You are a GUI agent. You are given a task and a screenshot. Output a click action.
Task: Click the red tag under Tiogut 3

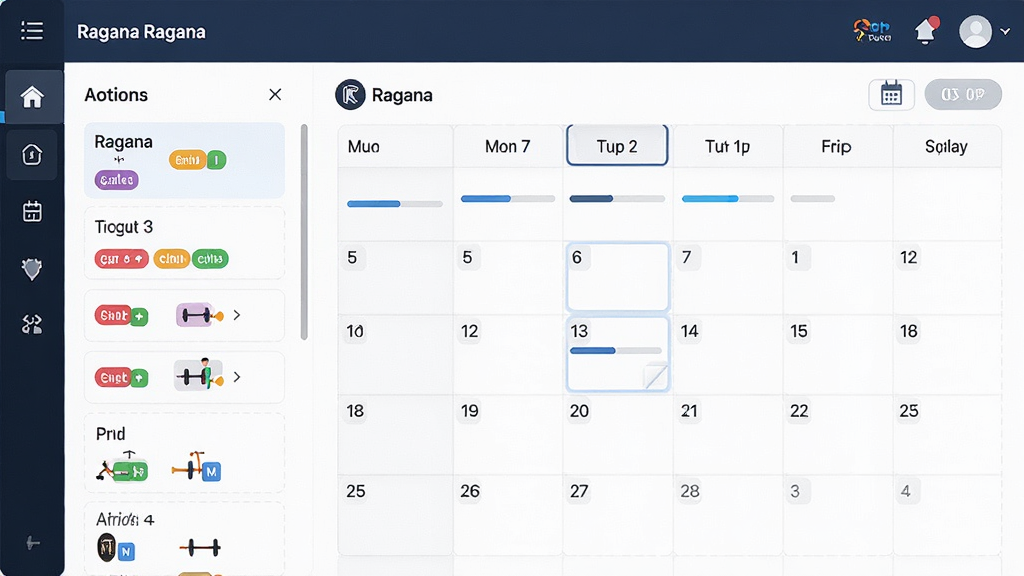pyautogui.click(x=121, y=259)
